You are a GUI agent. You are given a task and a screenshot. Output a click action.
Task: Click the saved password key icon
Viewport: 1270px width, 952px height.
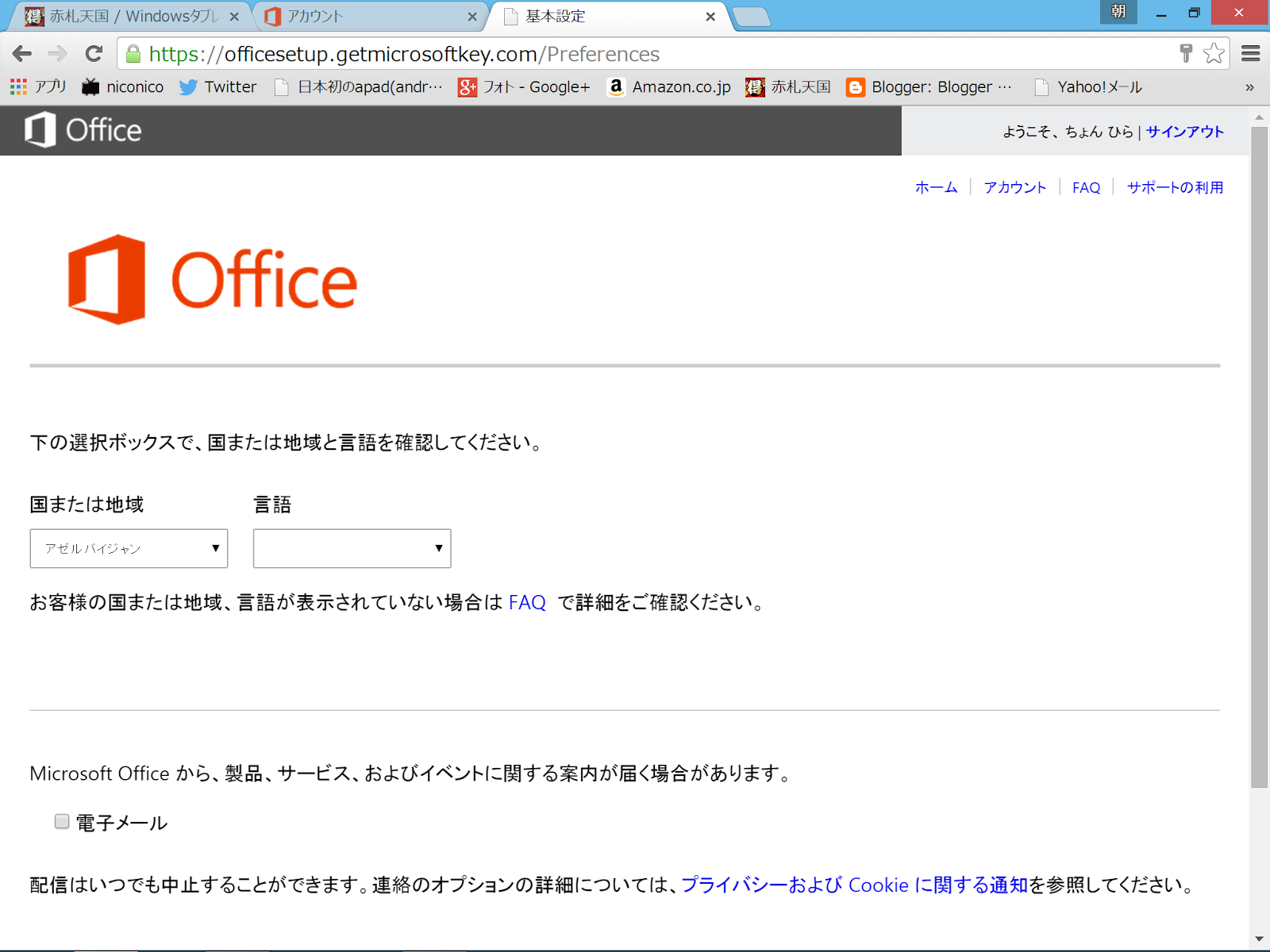pos(1186,53)
